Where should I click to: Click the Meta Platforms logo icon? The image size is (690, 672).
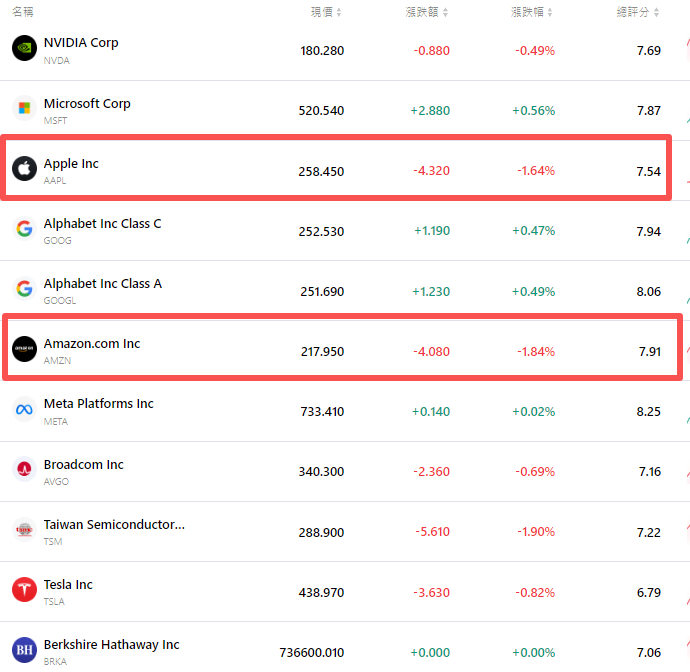24,410
